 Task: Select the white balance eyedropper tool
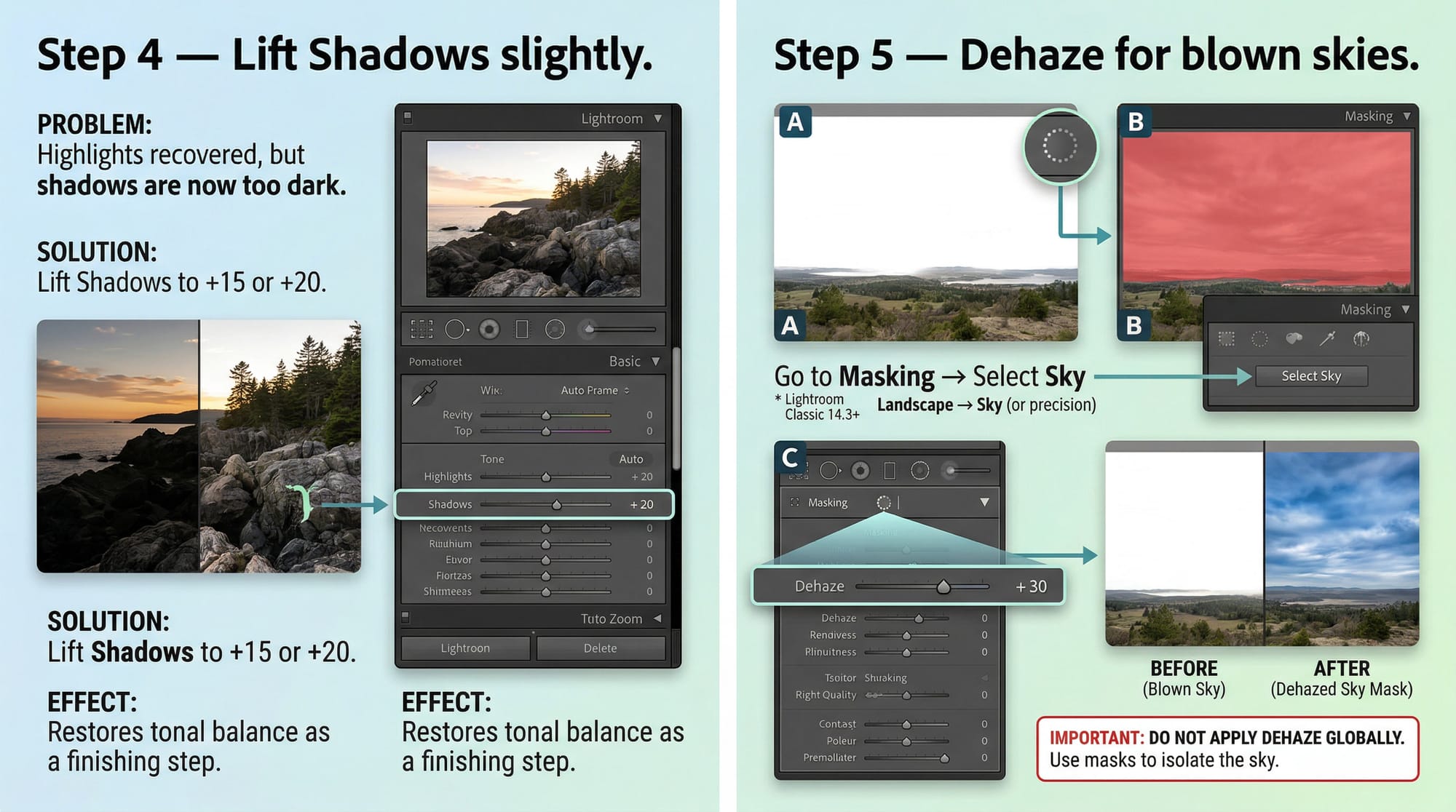(424, 394)
